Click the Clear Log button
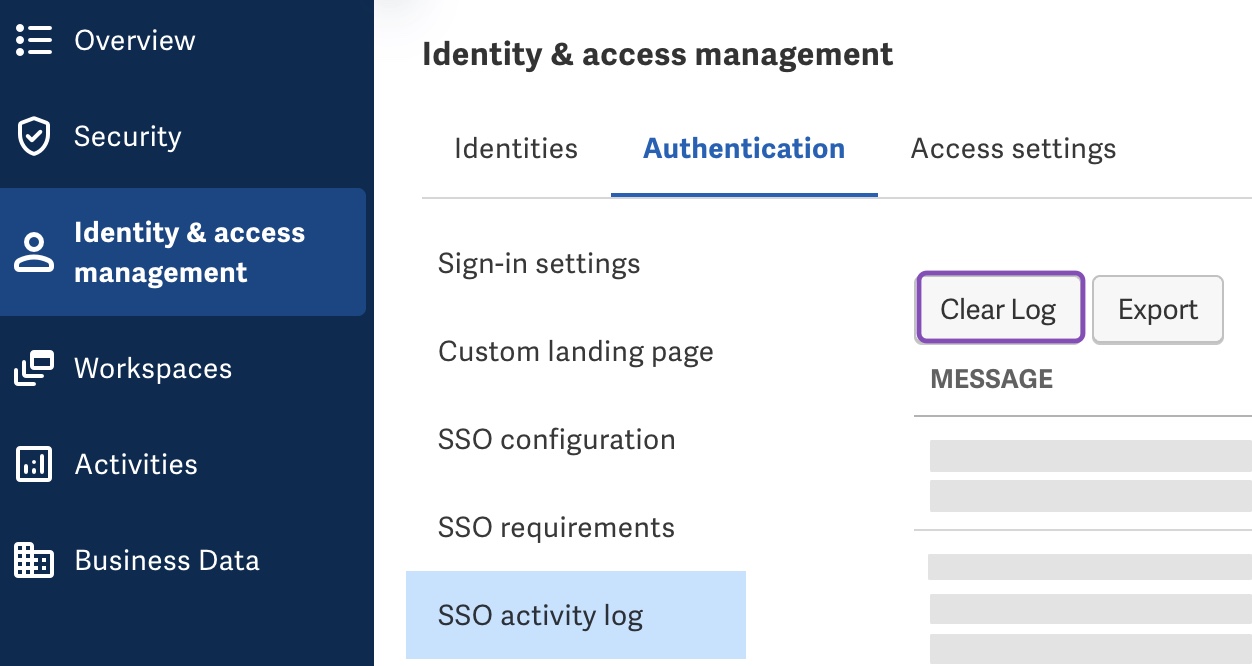This screenshot has width=1252, height=666. (999, 309)
